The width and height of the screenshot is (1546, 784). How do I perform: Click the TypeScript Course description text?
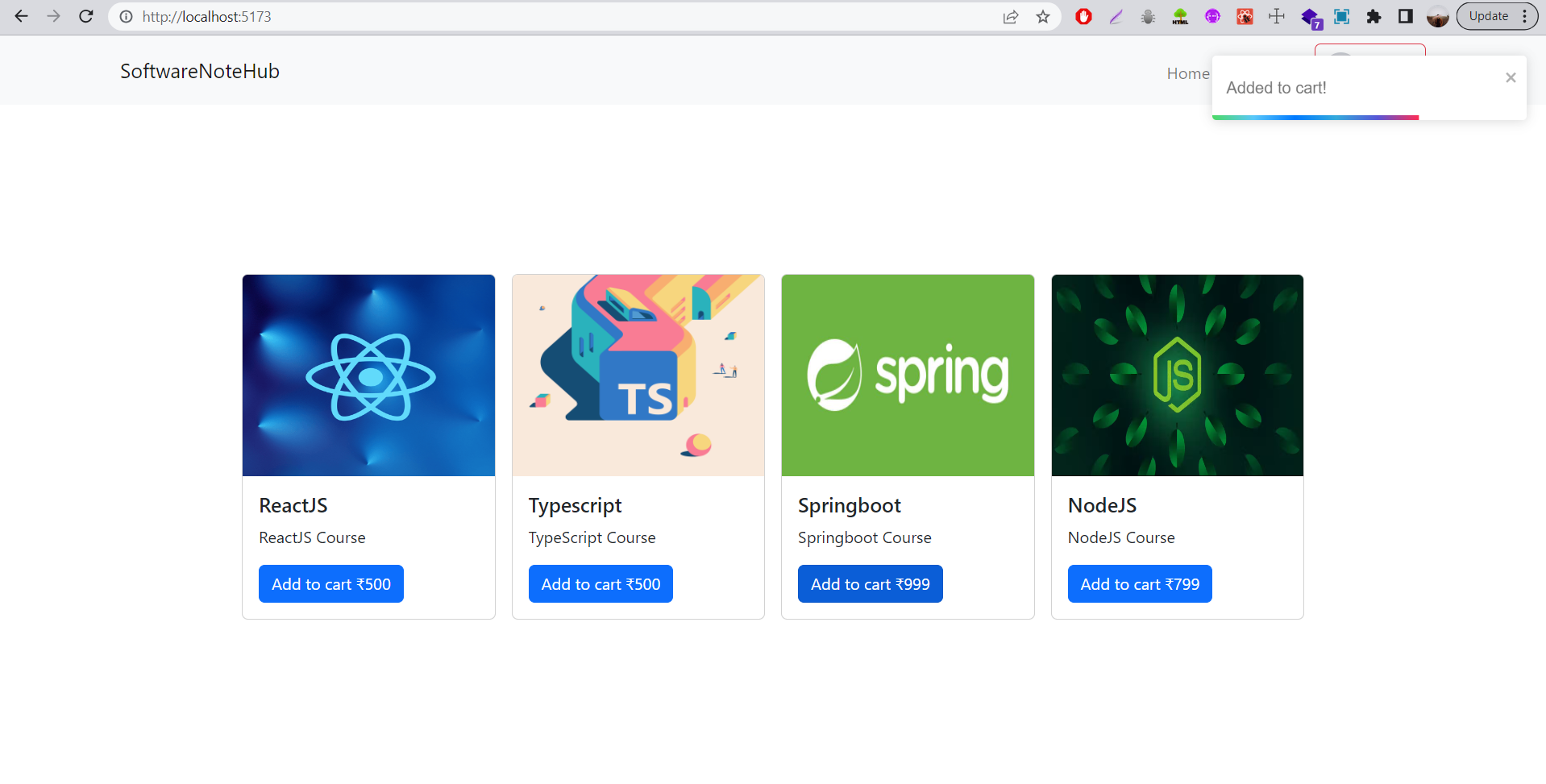point(592,537)
